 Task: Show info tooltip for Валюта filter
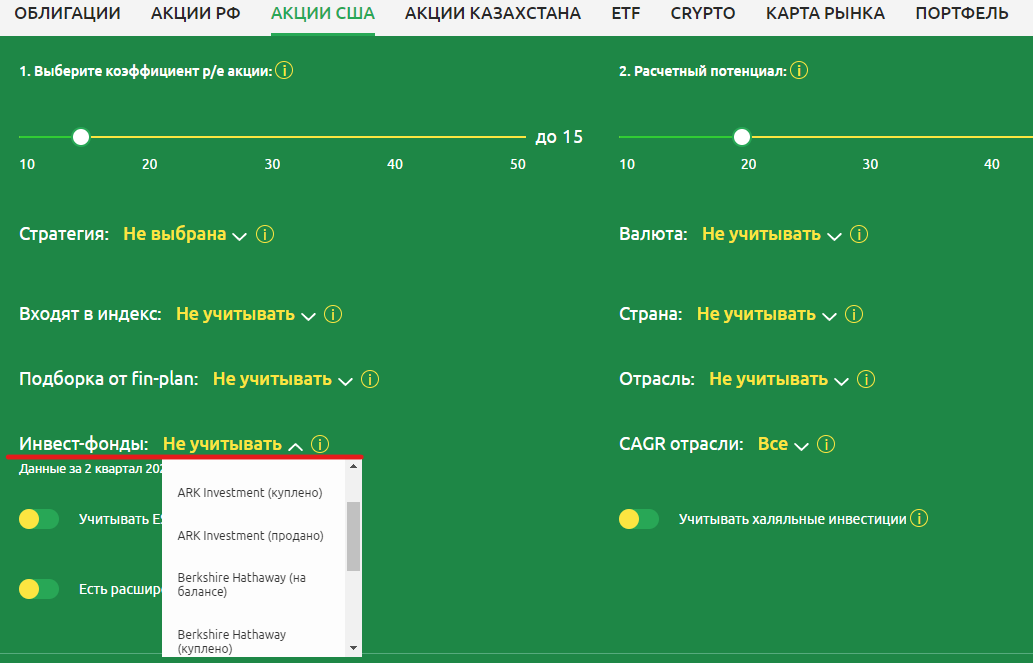coord(859,235)
